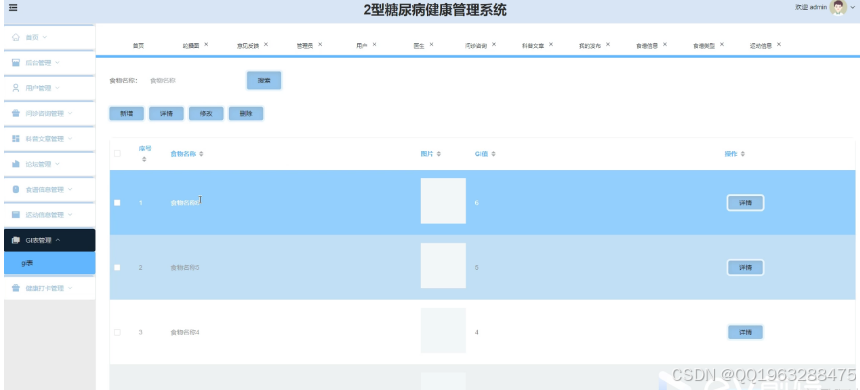860x390 pixels.
Task: Switch to the 运动信息 tab
Action: point(761,46)
